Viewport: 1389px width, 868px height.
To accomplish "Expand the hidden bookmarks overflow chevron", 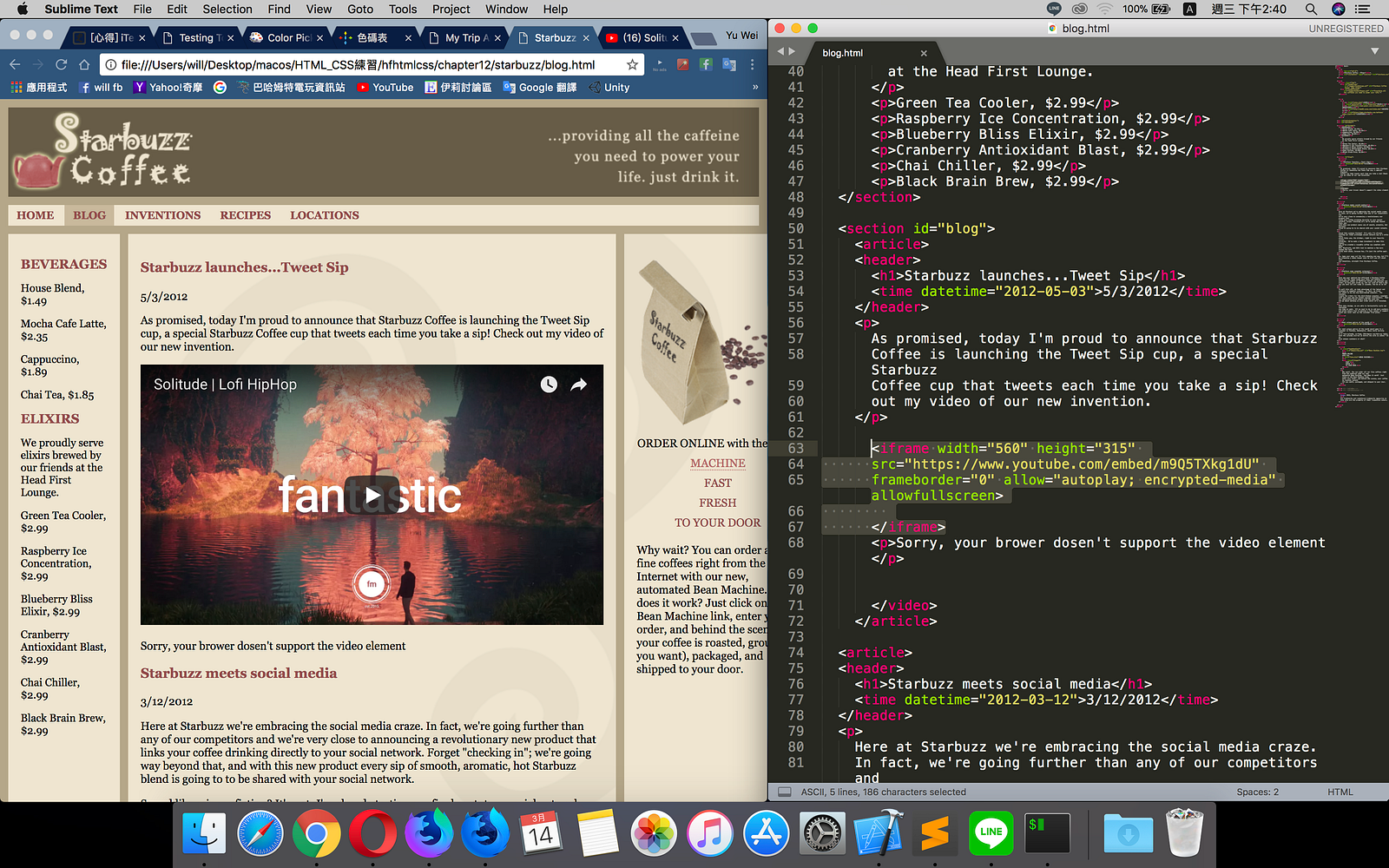I will click(x=755, y=87).
